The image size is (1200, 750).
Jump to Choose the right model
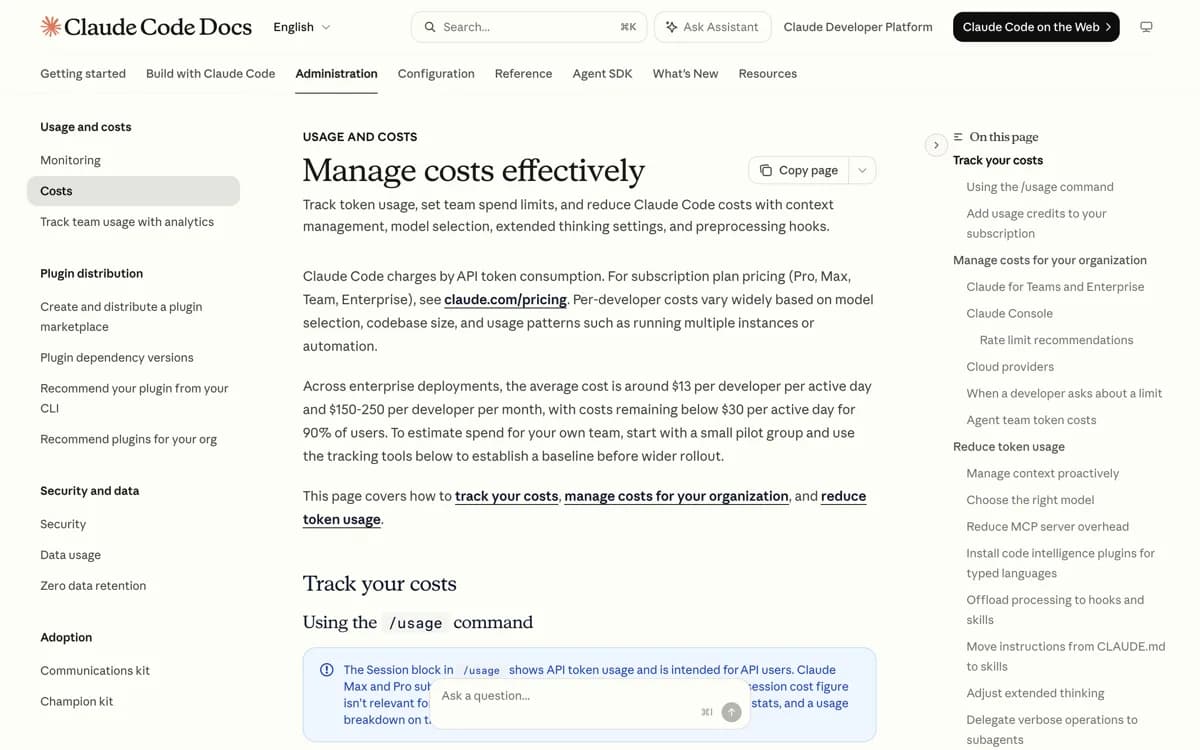(1030, 500)
